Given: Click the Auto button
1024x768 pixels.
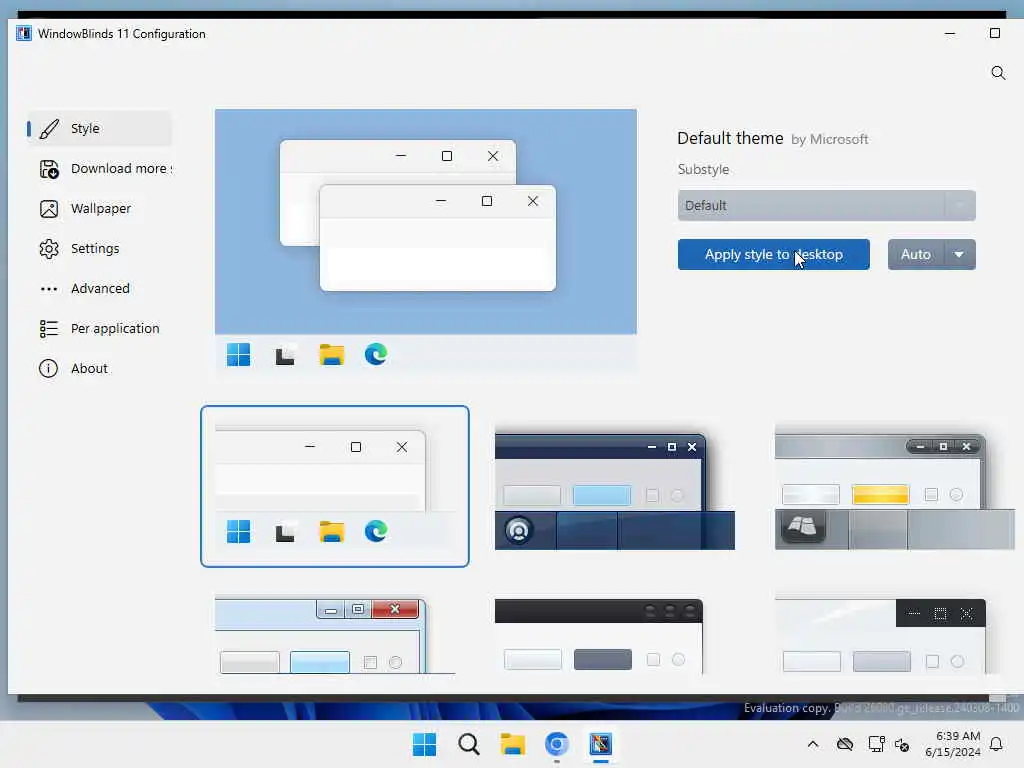Looking at the screenshot, I should pos(916,255).
